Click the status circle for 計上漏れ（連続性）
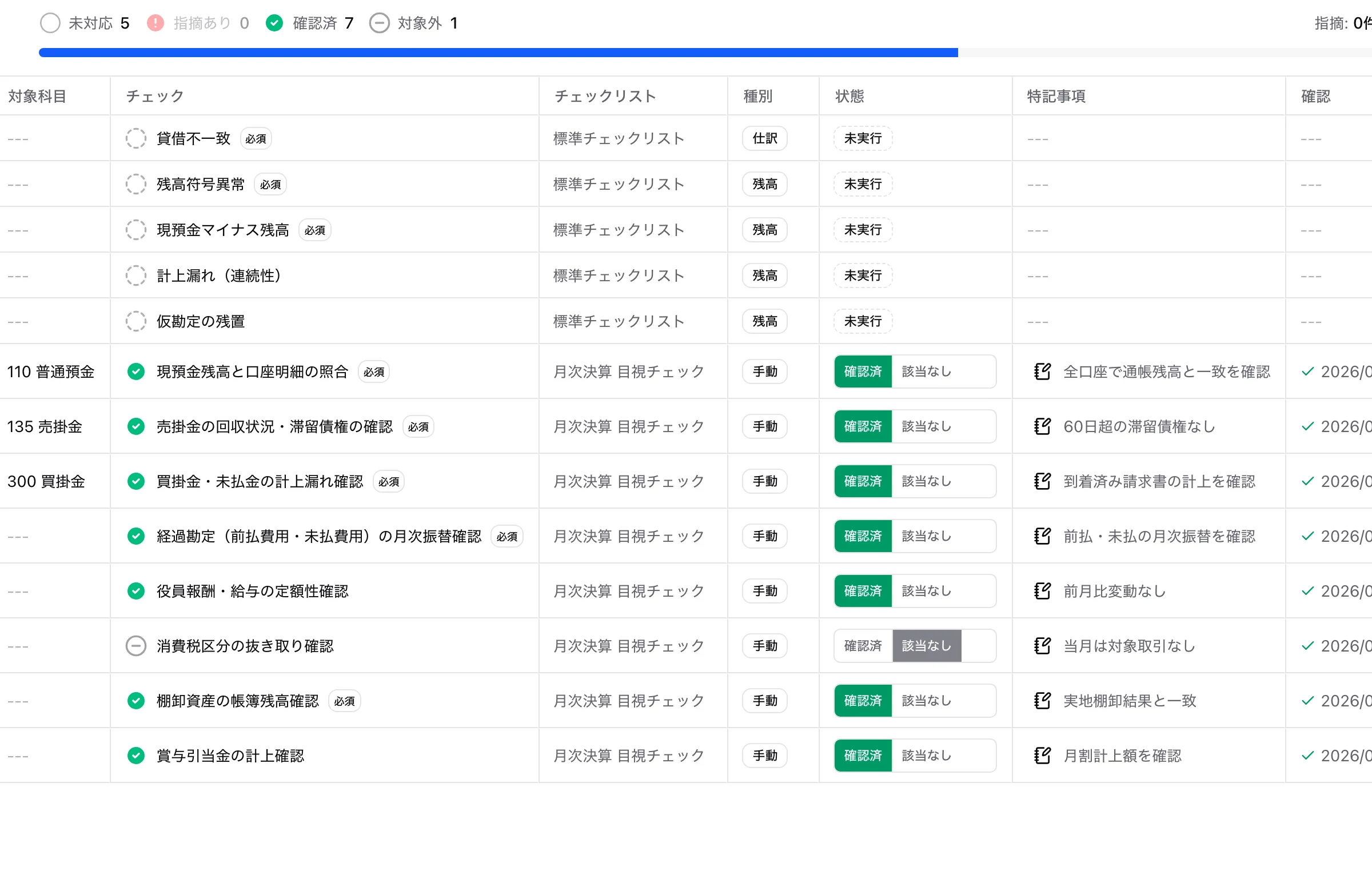This screenshot has width=1372, height=887. pyautogui.click(x=136, y=275)
